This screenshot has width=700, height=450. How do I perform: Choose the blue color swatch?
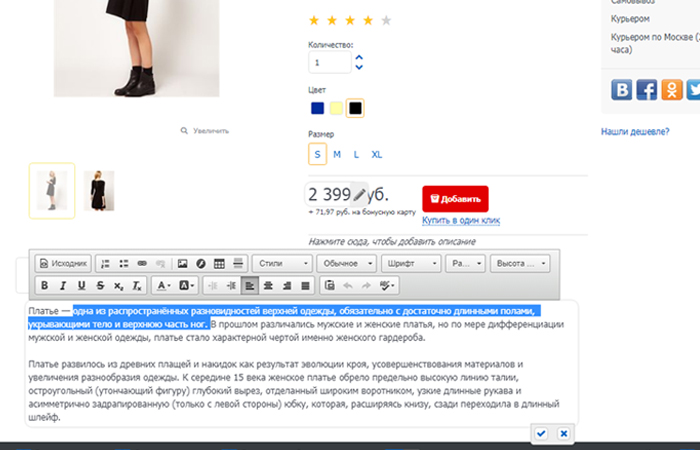(317, 108)
